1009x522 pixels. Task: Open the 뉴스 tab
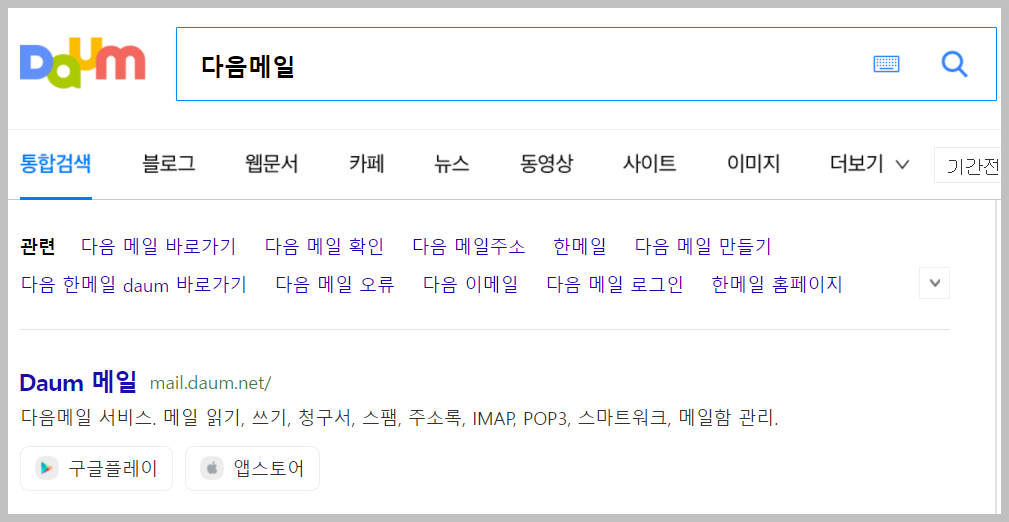(x=452, y=164)
